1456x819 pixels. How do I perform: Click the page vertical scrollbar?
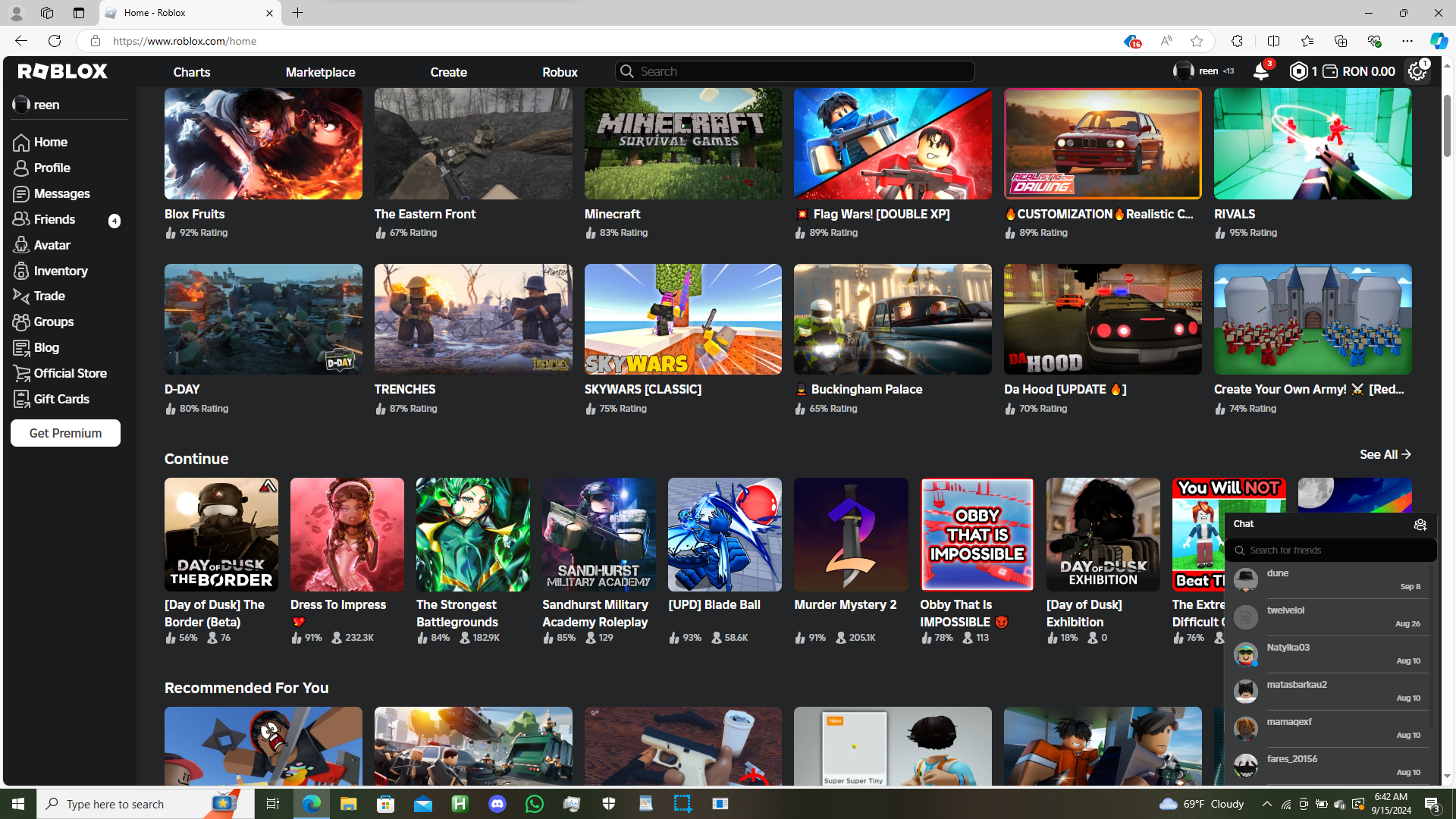click(1447, 125)
